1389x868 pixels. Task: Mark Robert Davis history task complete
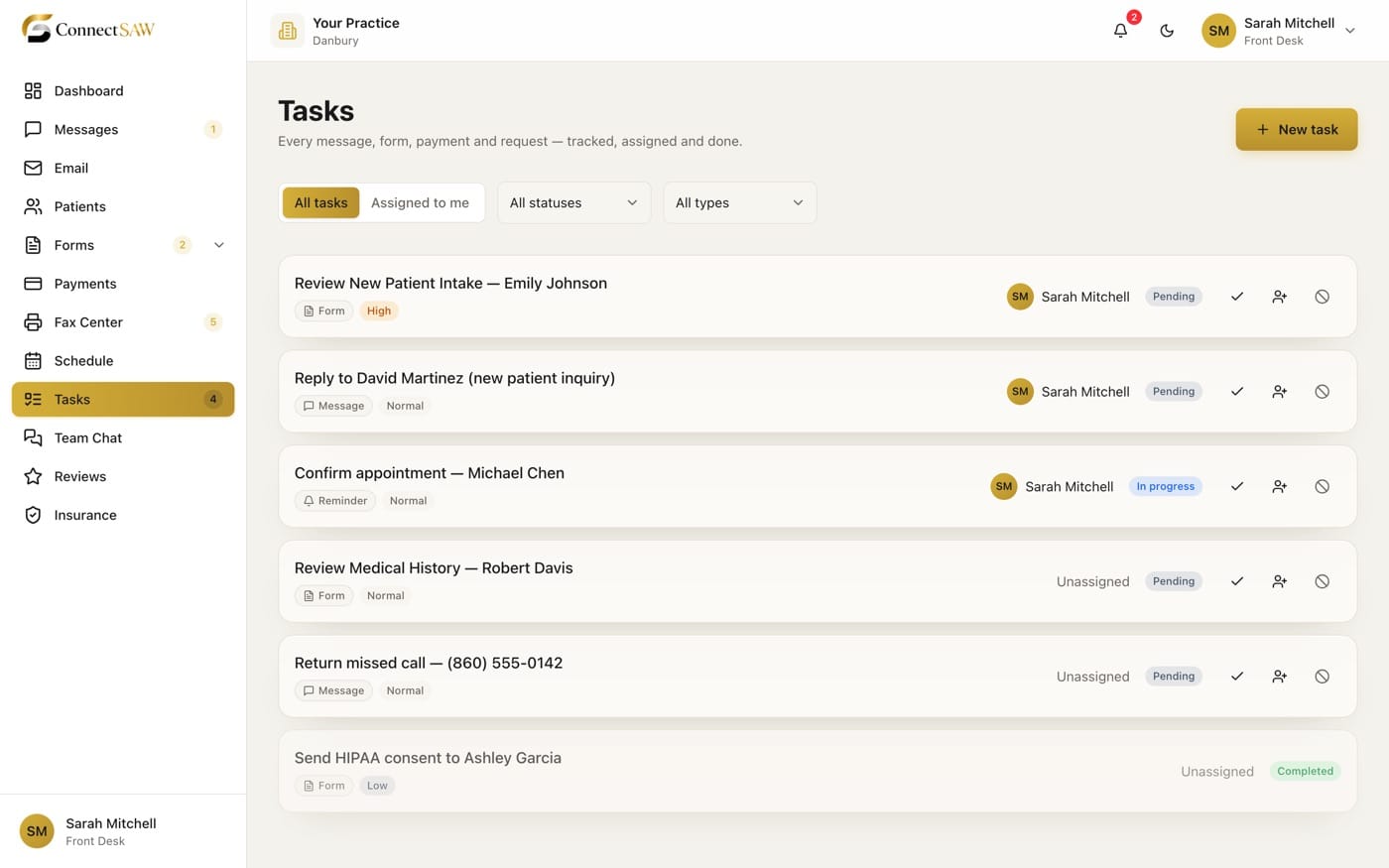click(x=1237, y=581)
